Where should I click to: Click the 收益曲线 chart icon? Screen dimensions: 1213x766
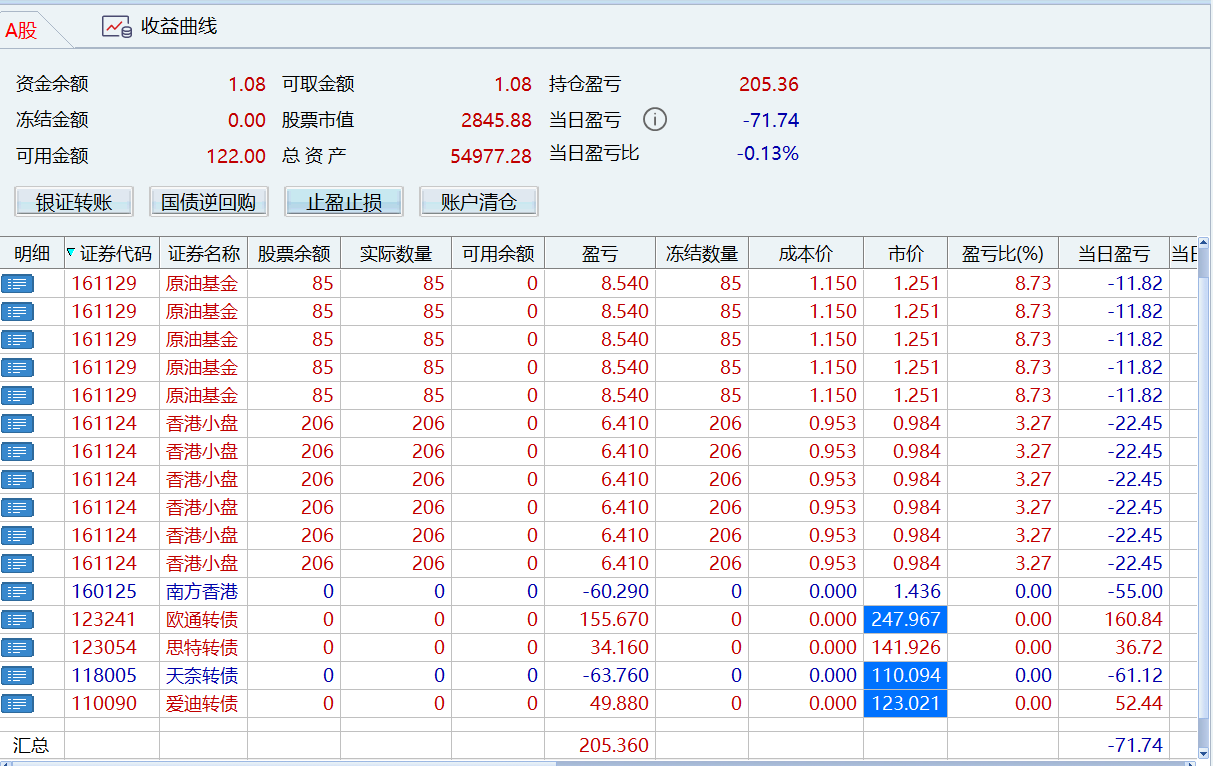tap(117, 27)
